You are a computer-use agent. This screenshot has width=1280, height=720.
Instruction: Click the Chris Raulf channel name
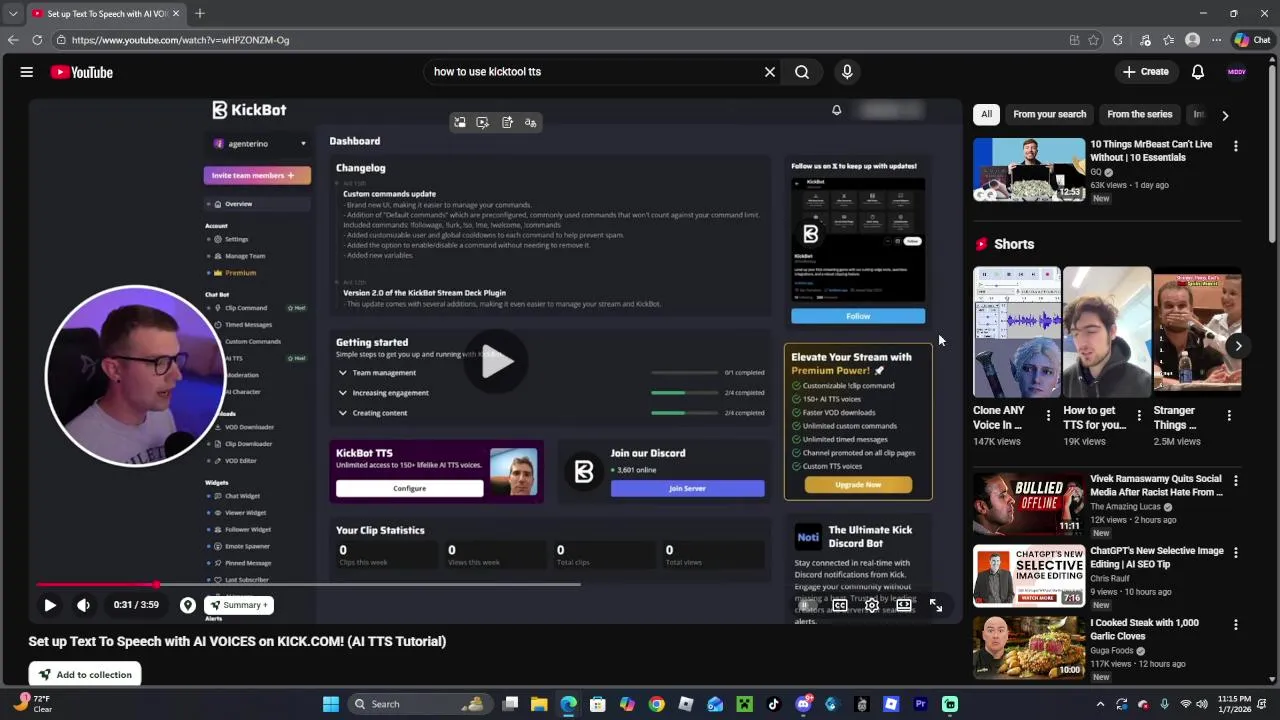click(x=1110, y=579)
